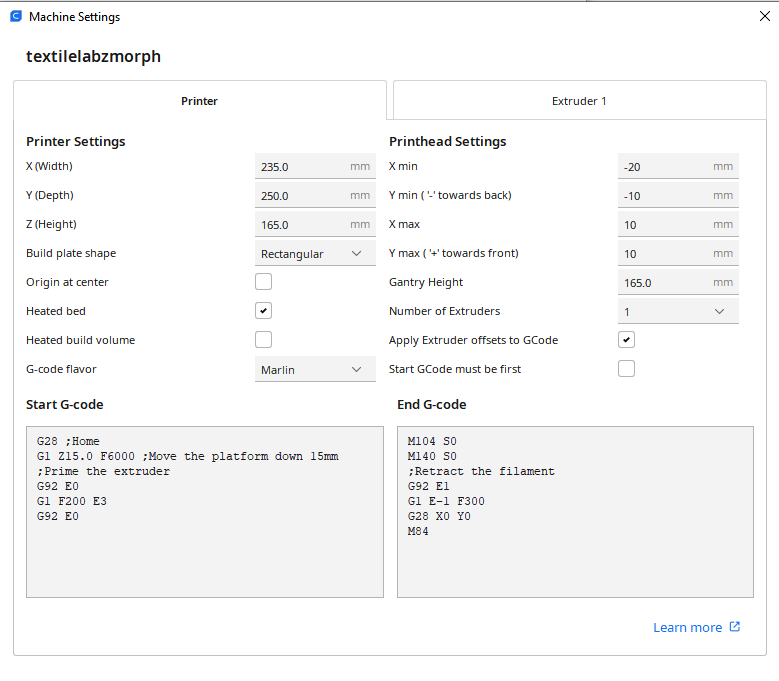Open the Number of Extruders dropdown
779x681 pixels.
pyautogui.click(x=678, y=312)
